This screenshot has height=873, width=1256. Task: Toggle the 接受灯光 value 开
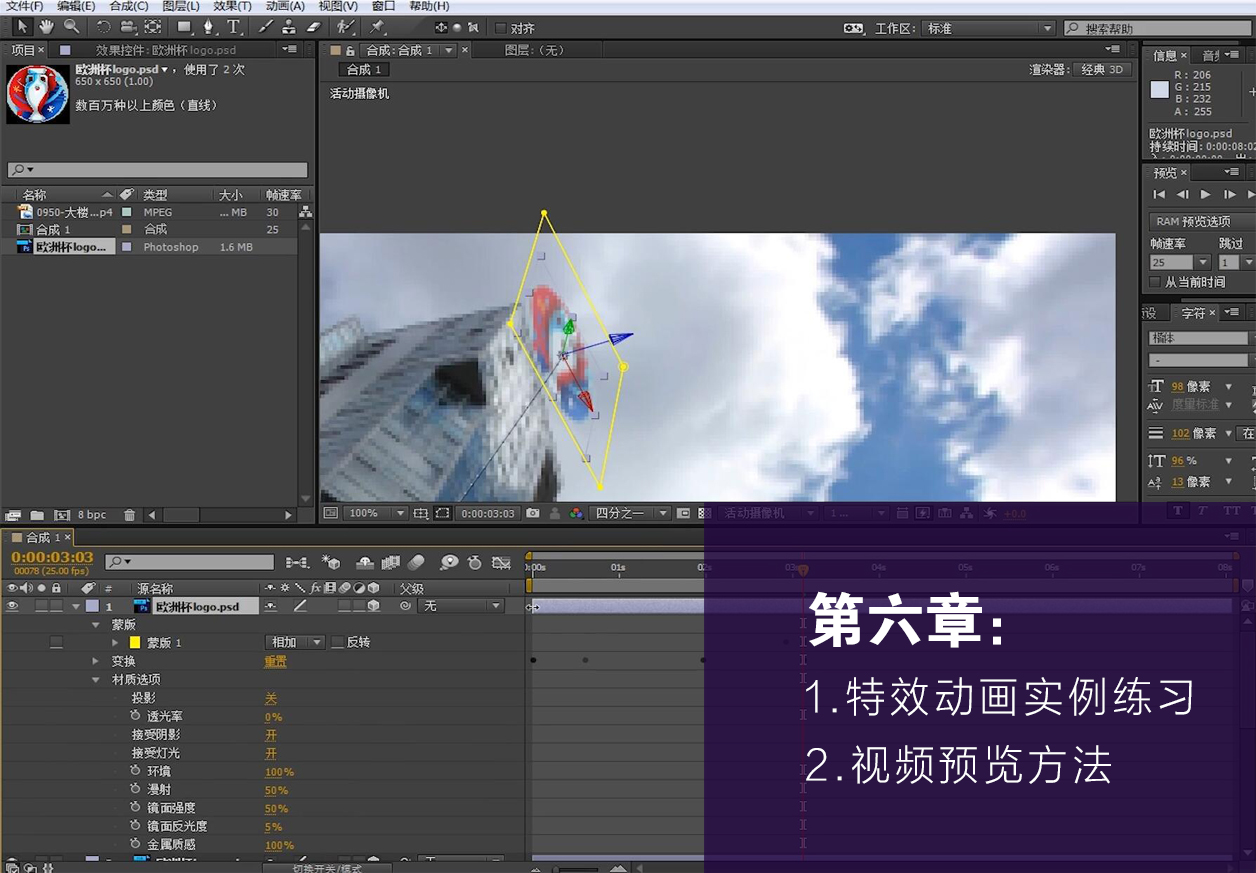270,753
